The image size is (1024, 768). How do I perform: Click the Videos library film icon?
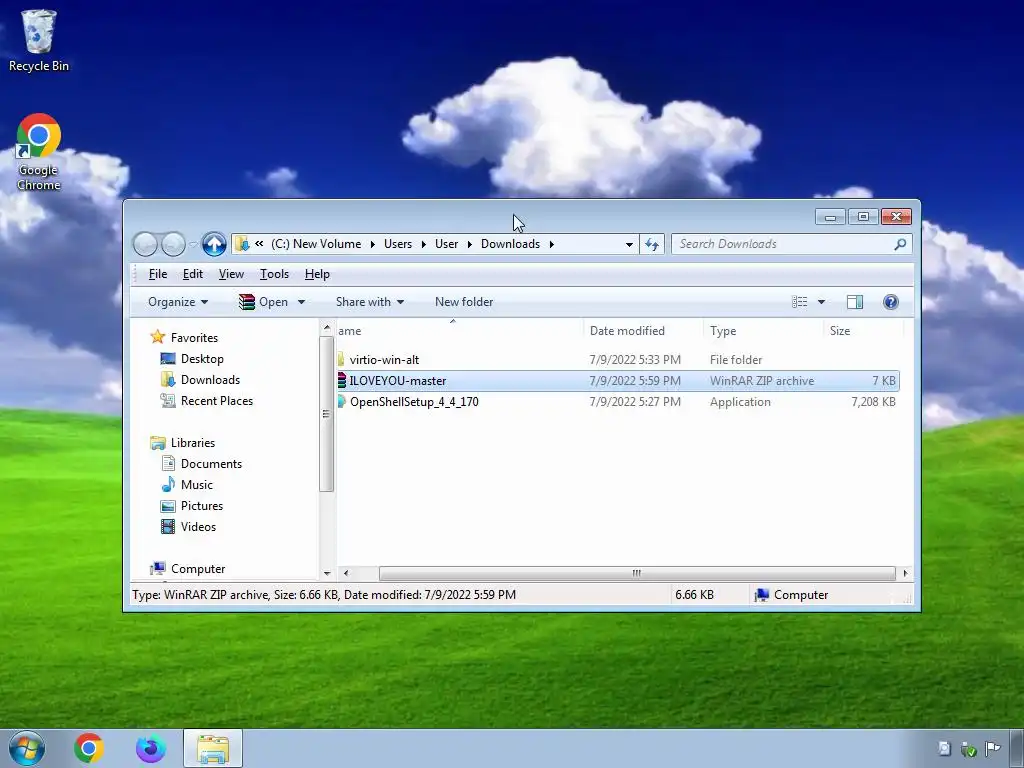[168, 526]
